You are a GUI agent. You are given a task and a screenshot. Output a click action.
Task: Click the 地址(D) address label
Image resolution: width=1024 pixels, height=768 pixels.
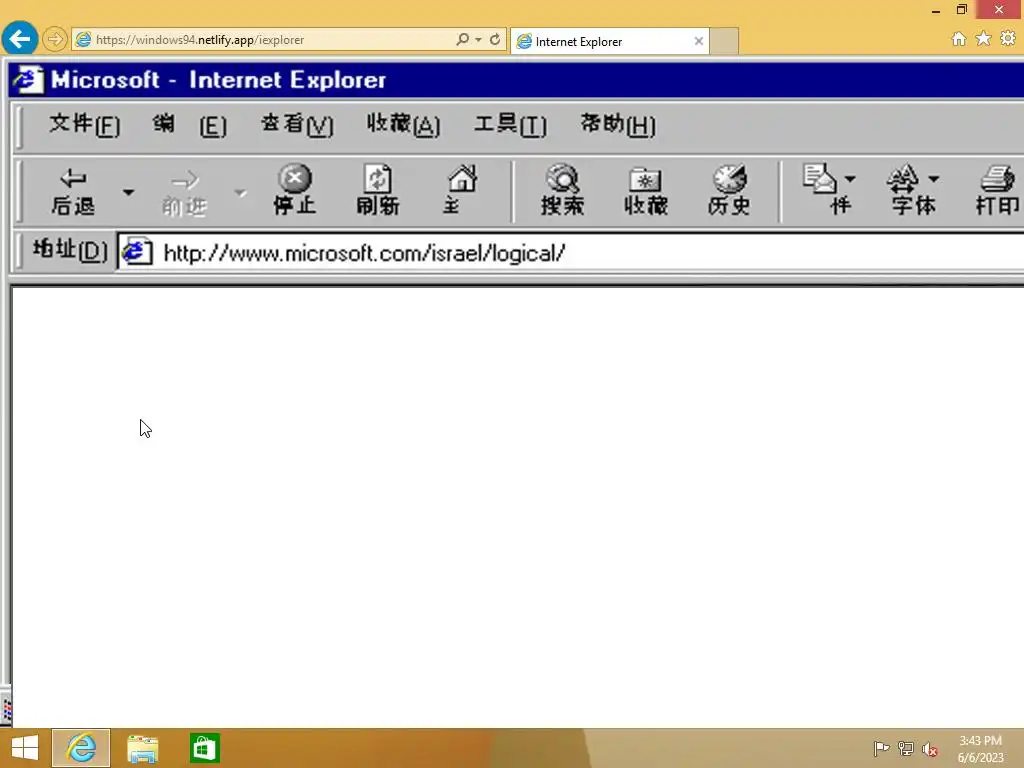pyautogui.click(x=70, y=249)
